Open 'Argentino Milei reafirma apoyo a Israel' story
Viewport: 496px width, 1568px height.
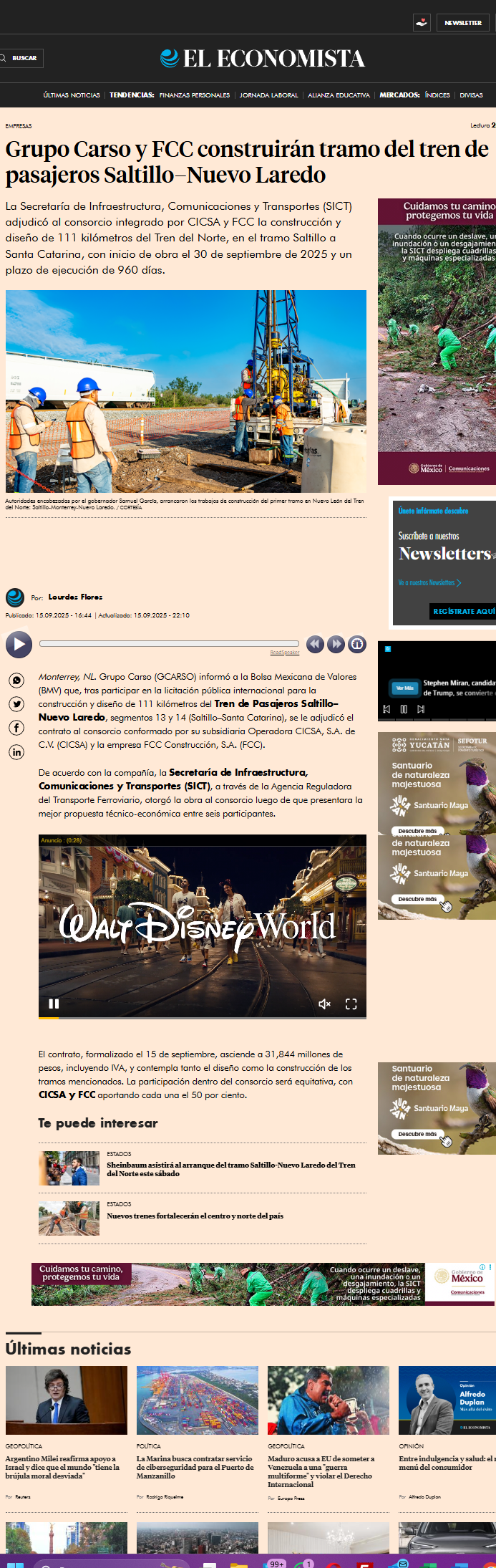(62, 1467)
